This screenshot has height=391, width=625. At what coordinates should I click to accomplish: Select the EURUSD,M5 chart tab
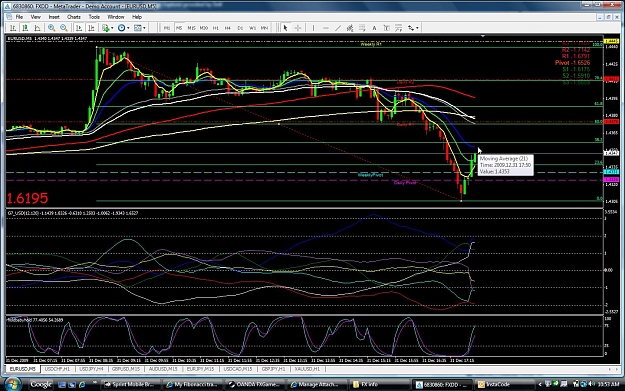[23, 369]
